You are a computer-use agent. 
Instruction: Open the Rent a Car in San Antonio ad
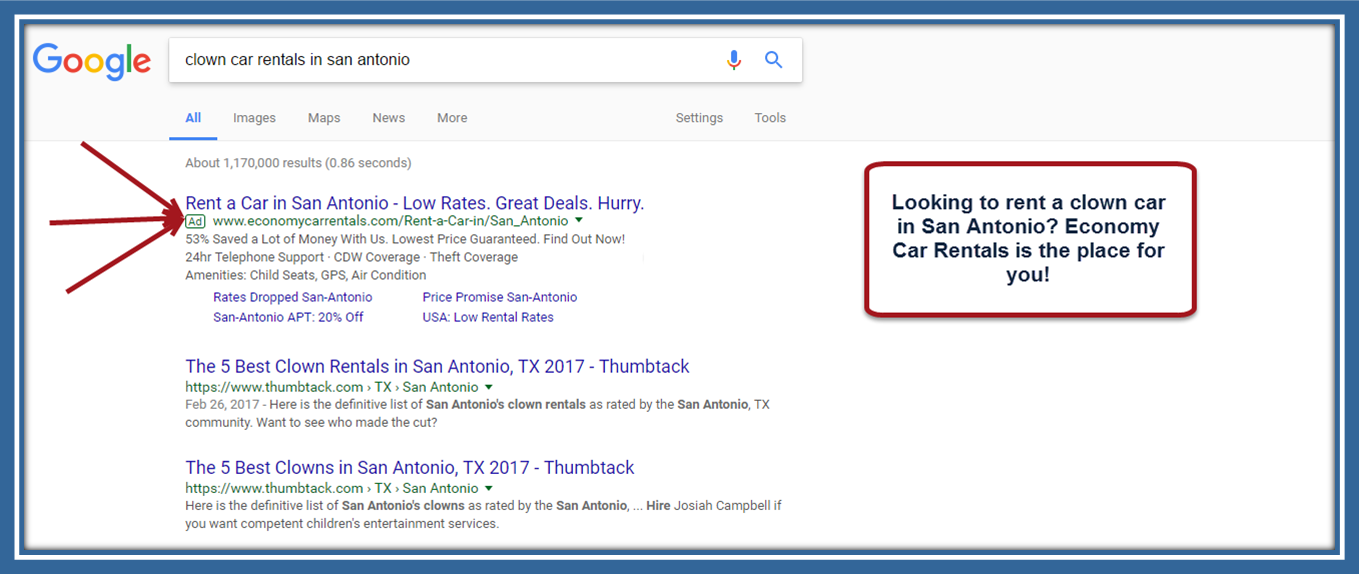(x=415, y=203)
